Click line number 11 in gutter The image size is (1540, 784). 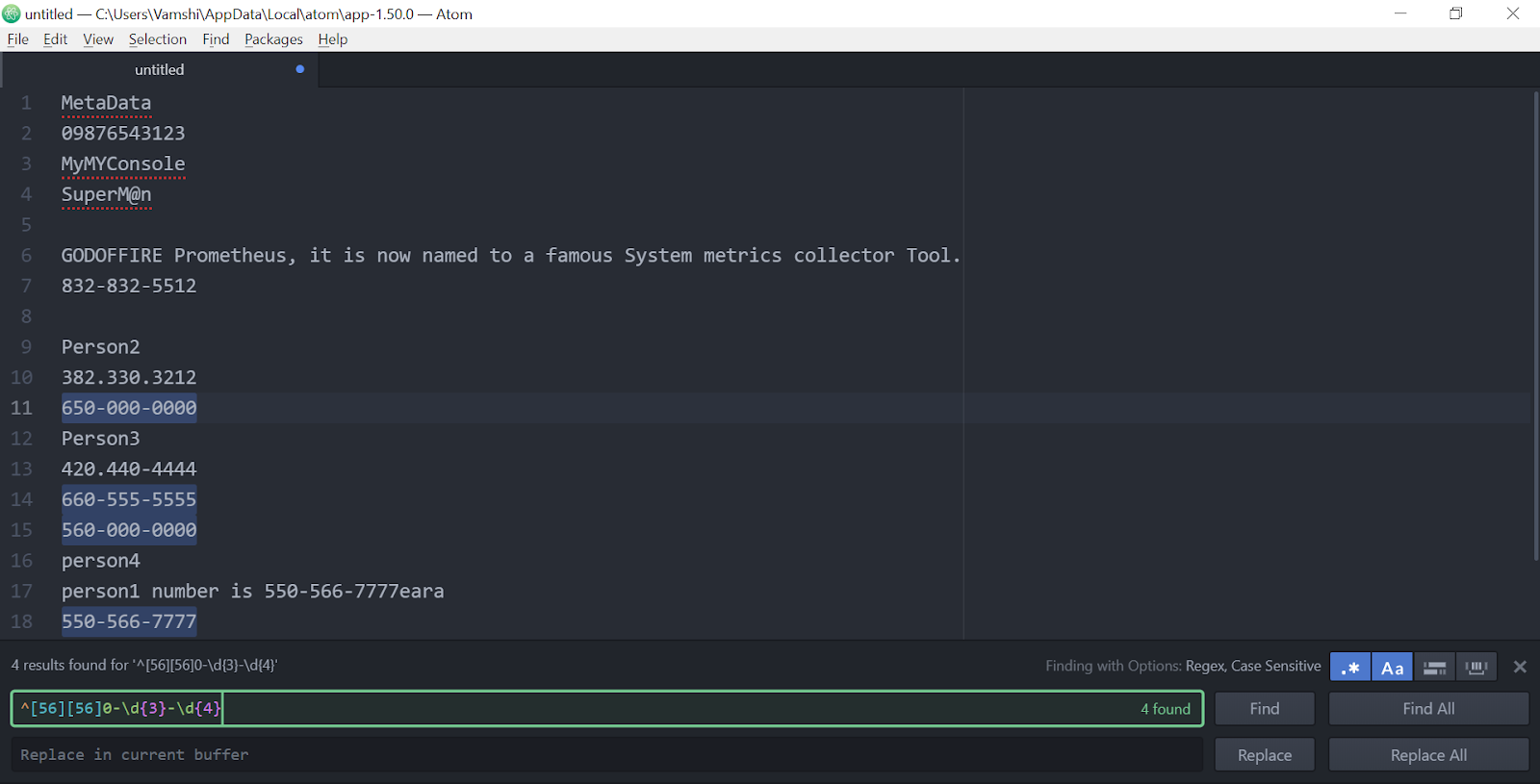[21, 408]
